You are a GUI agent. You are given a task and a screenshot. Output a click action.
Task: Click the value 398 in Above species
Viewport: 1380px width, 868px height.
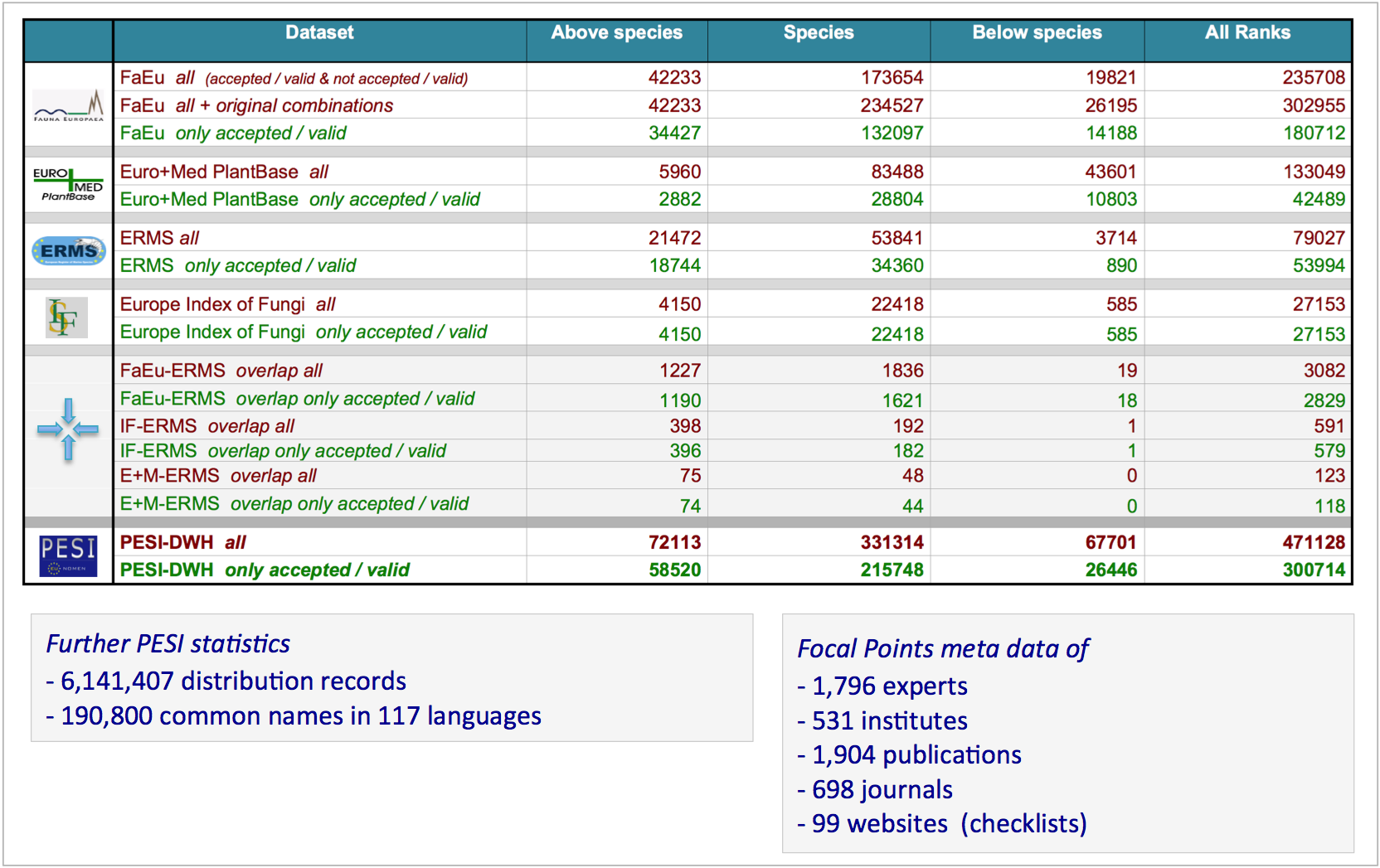coord(685,426)
